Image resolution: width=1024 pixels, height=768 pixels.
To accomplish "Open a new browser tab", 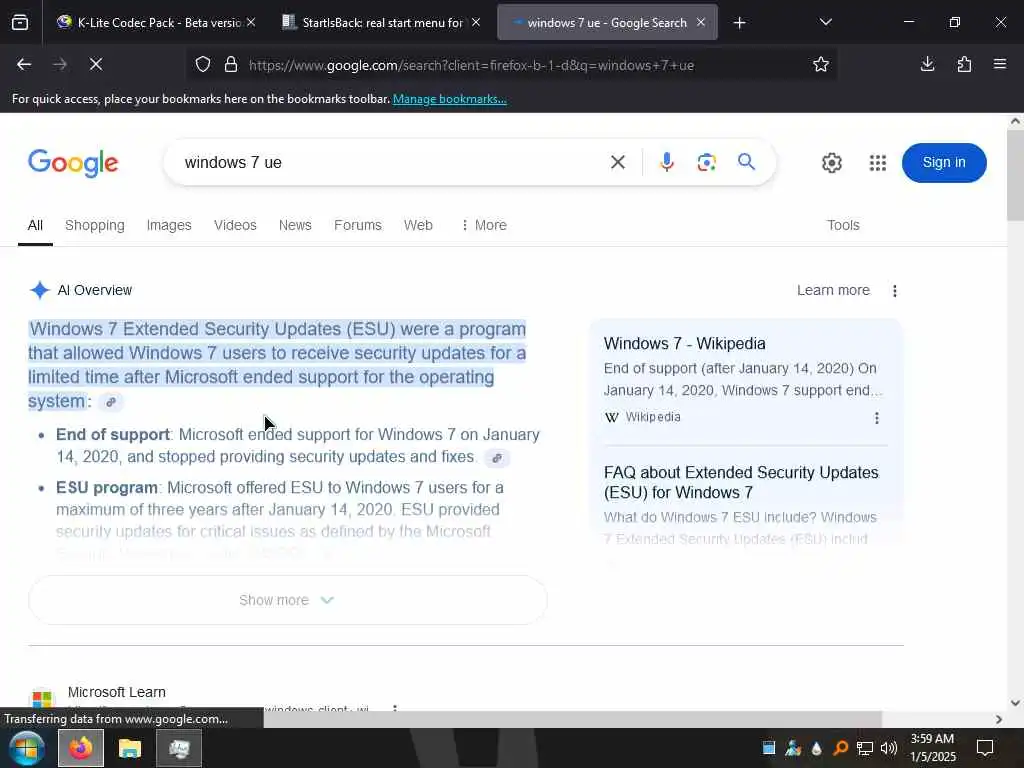I will [x=739, y=23].
